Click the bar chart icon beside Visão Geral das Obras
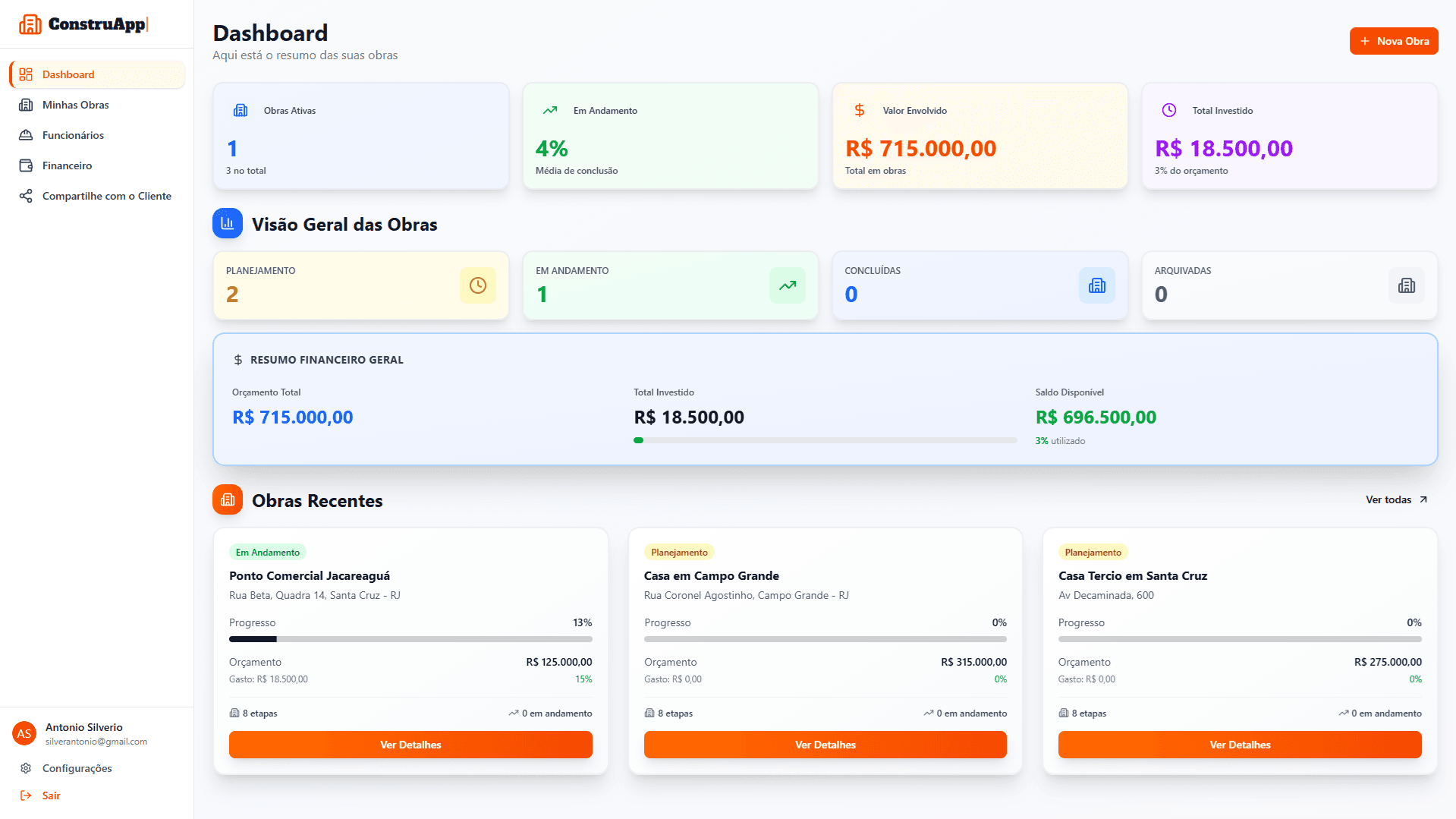This screenshot has height=819, width=1456. pyautogui.click(x=227, y=223)
